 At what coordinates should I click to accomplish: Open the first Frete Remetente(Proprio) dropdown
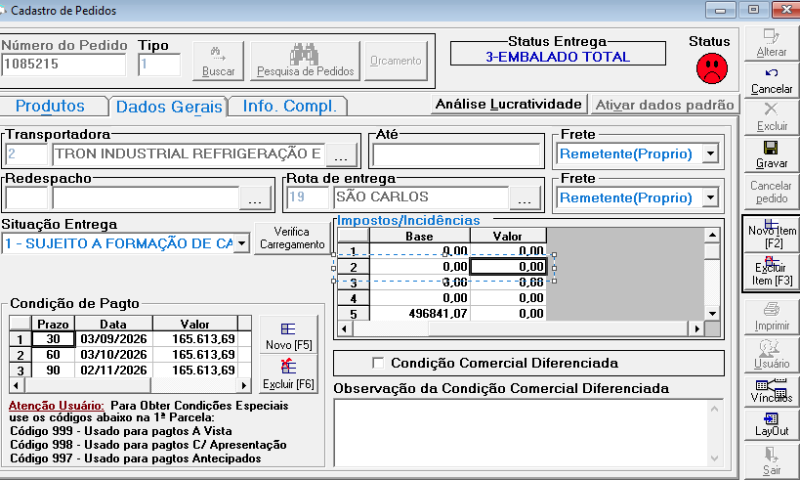(710, 154)
